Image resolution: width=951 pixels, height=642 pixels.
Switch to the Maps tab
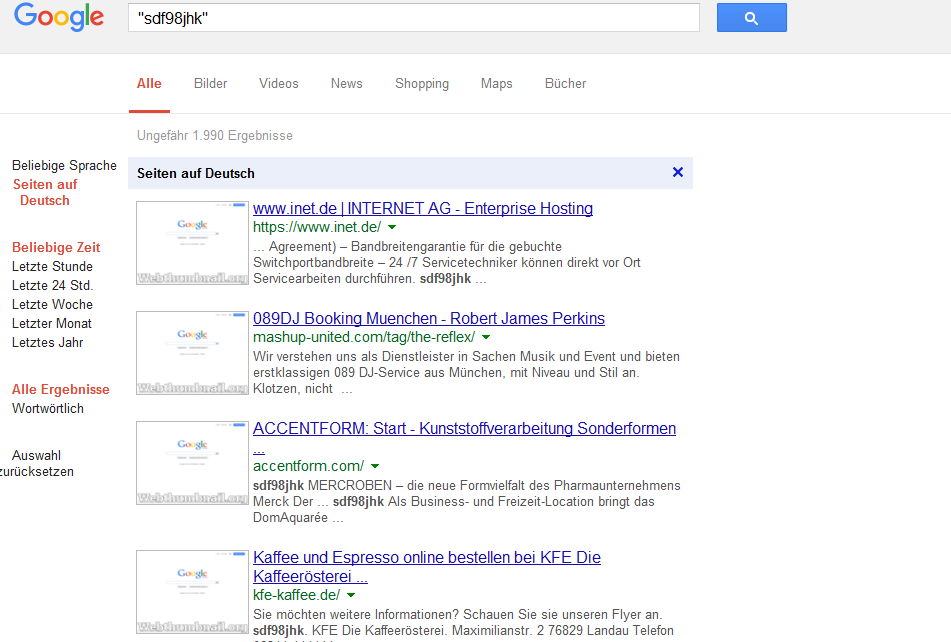pyautogui.click(x=496, y=84)
